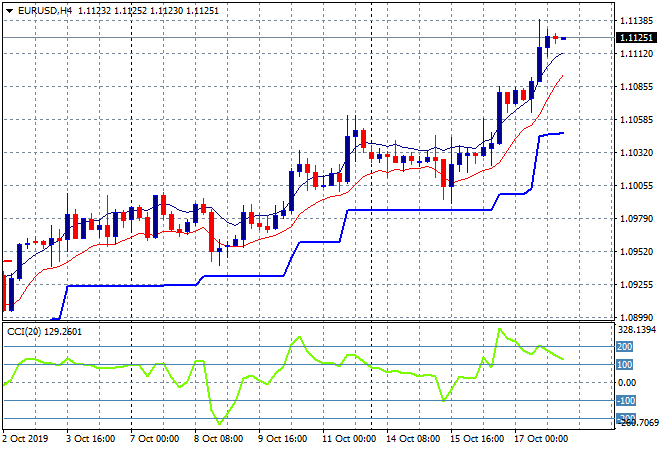660x450 pixels.
Task: Click the tall blue candle peaking near 1.11385
Action: click(x=540, y=64)
